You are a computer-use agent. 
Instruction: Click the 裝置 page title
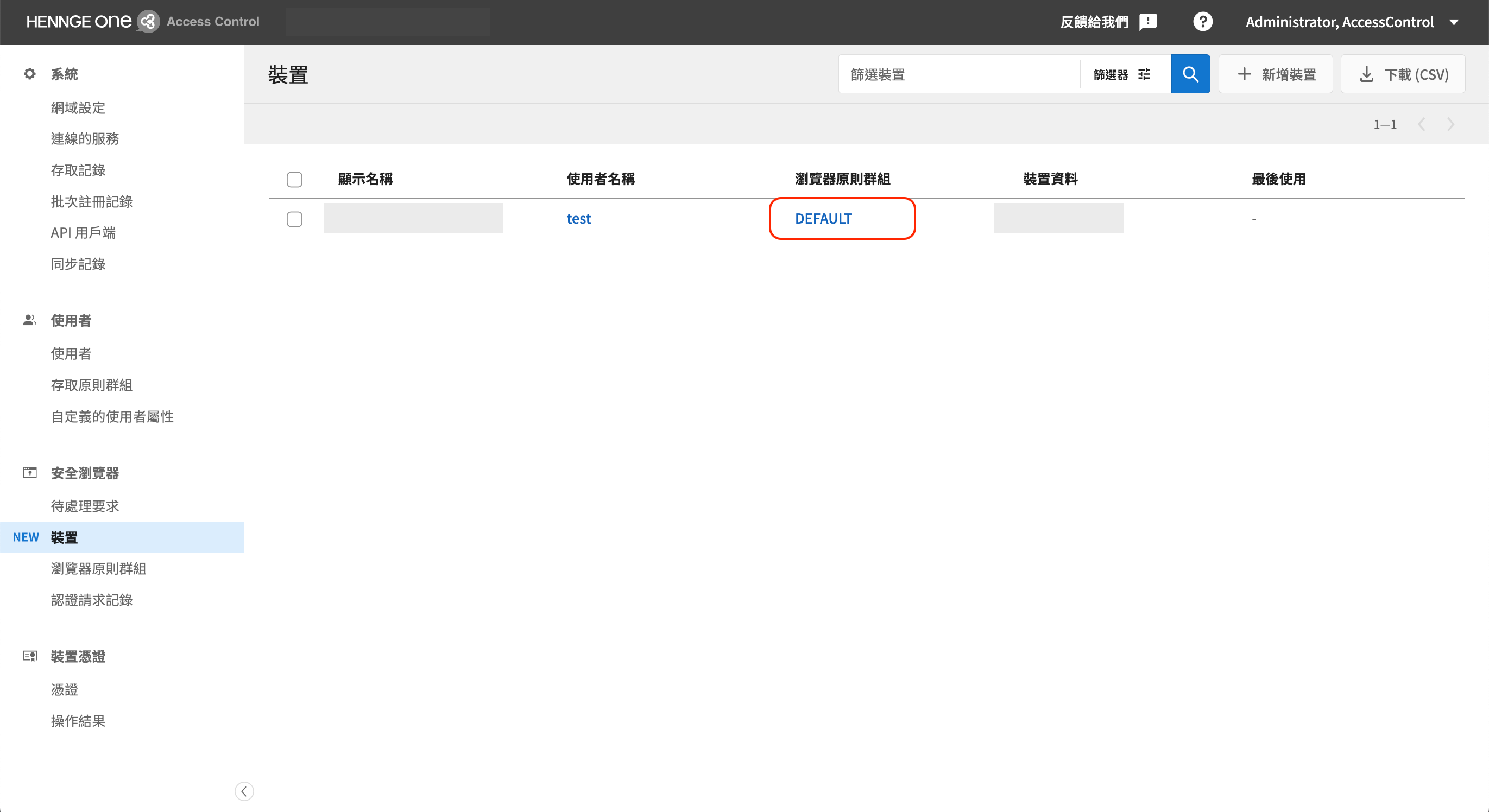click(288, 75)
